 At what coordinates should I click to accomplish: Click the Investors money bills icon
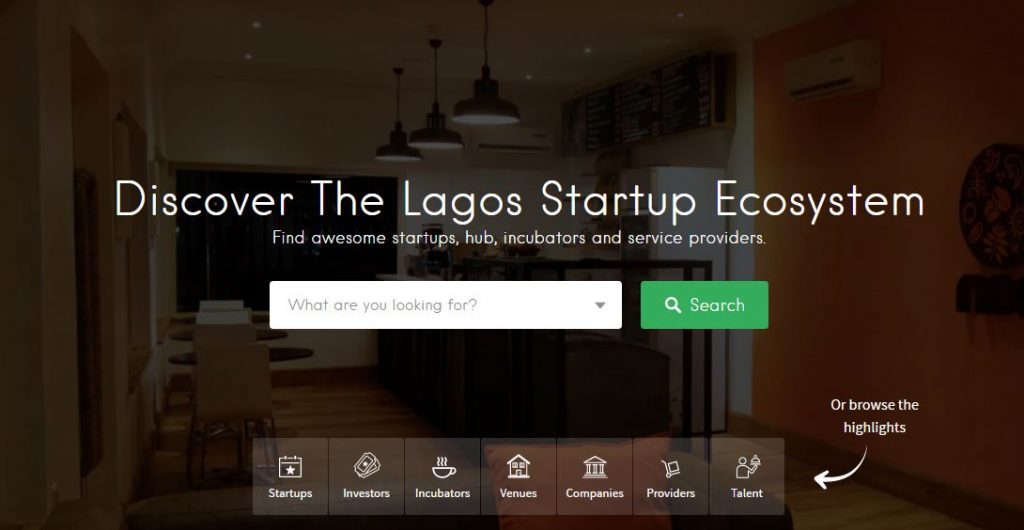pos(366,466)
